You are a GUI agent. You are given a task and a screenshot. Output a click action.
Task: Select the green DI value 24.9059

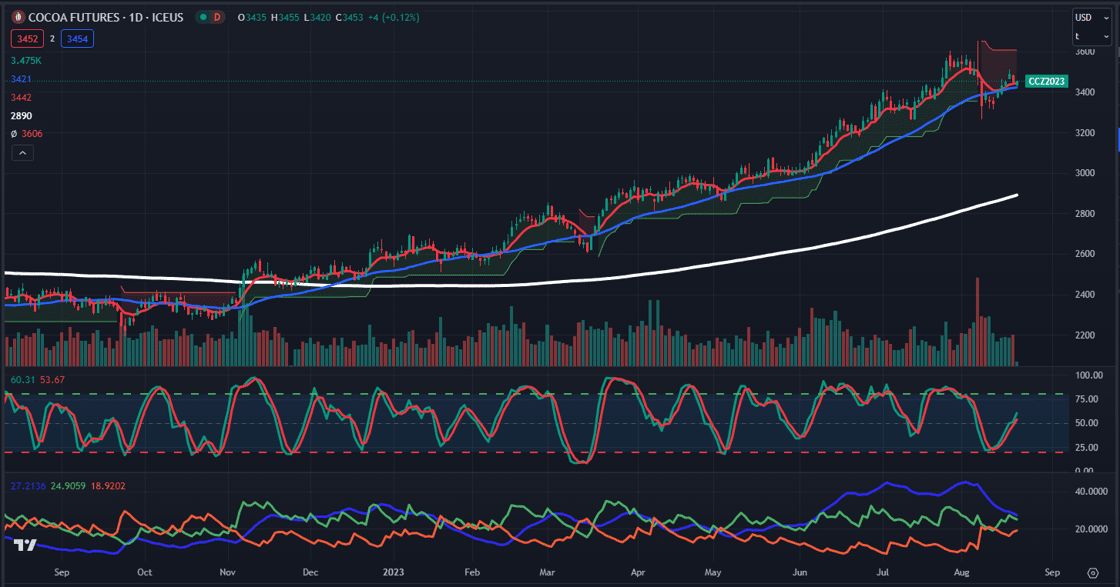68,486
